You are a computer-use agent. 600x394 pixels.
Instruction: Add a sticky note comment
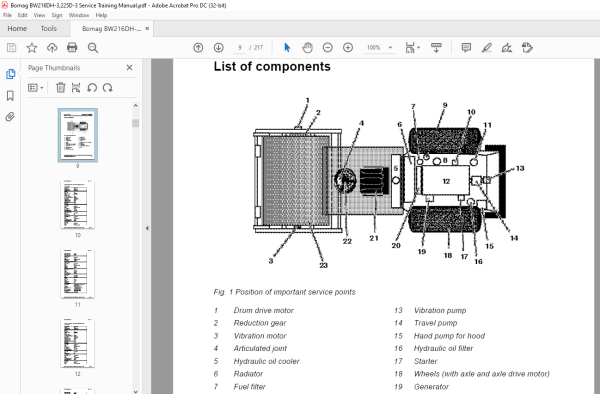point(466,48)
